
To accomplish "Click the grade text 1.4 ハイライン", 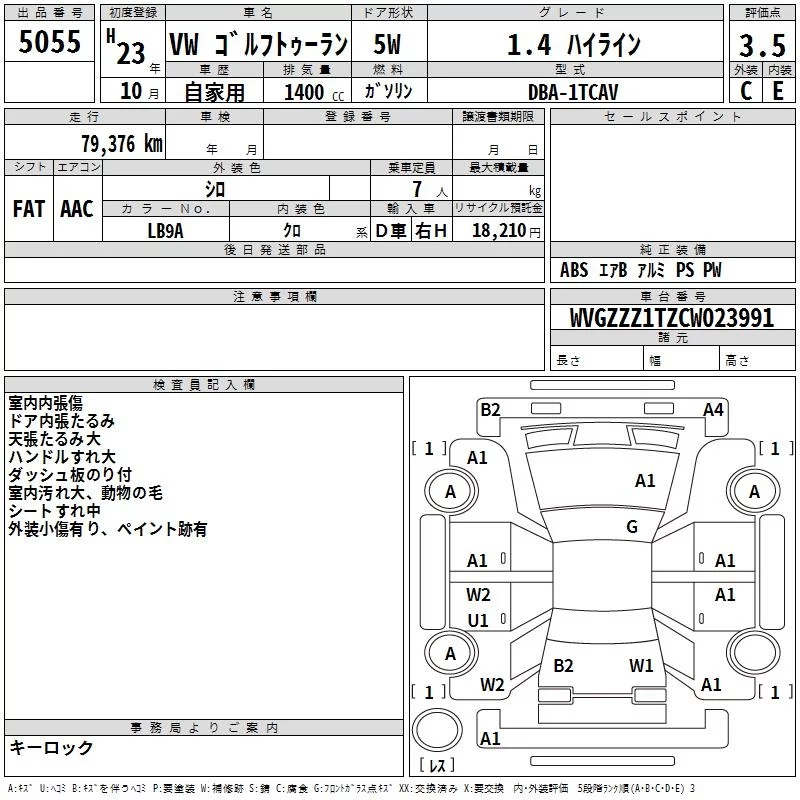I will click(573, 44).
